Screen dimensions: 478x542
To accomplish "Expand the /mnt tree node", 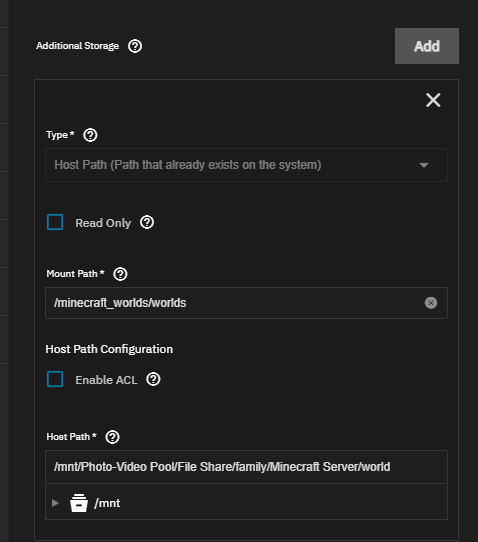I will tap(55, 503).
